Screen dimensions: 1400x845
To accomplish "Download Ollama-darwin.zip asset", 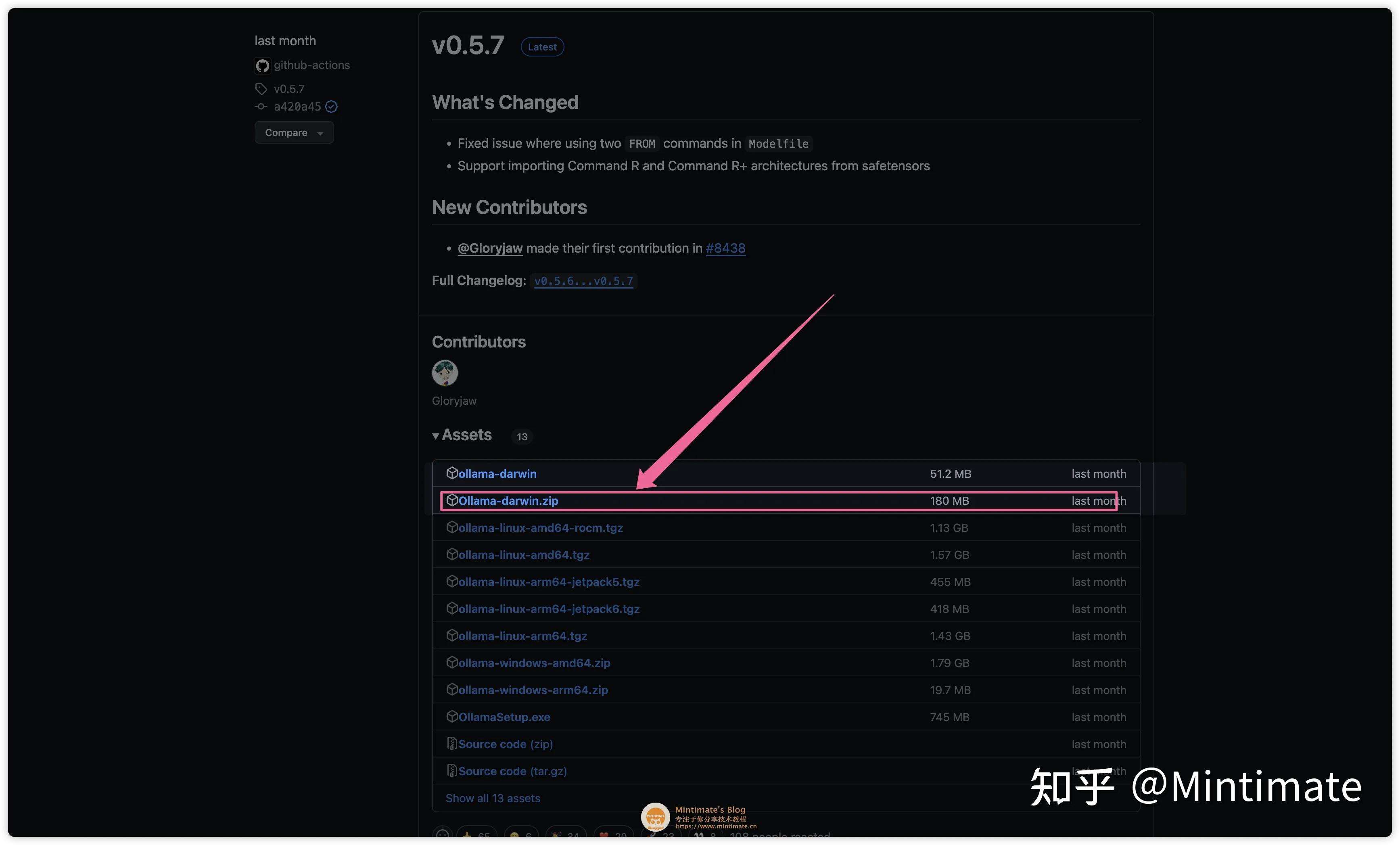I will 508,501.
